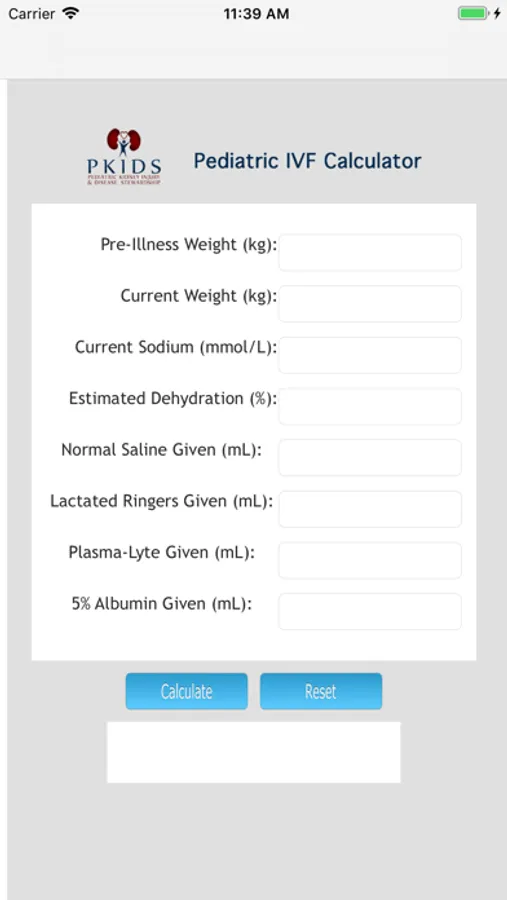507x900 pixels.
Task: Tap the Pre-Illness Weight (kg) label
Action: tap(189, 245)
